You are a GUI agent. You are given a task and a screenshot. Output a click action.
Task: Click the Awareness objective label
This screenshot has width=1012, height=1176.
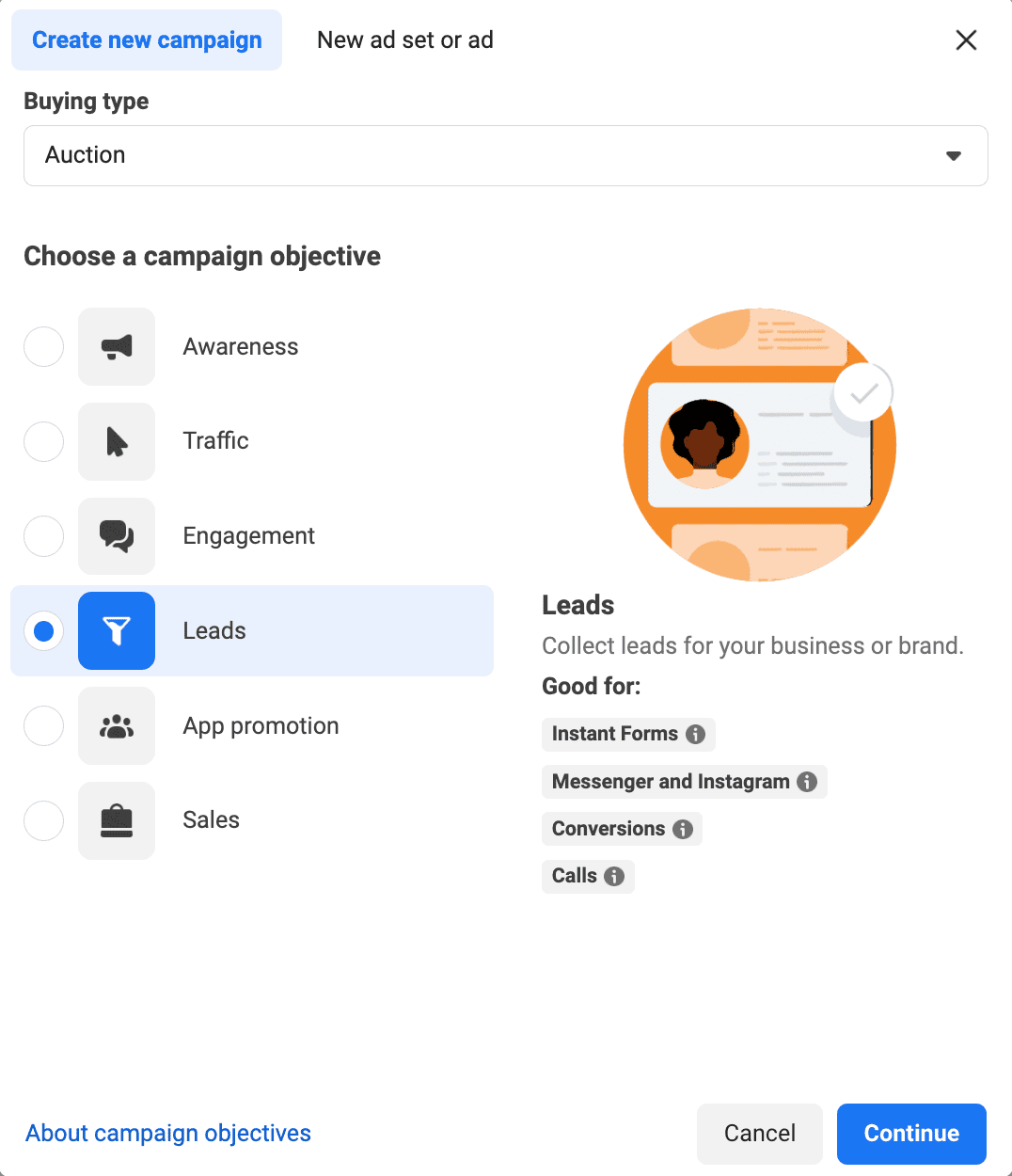click(x=241, y=347)
